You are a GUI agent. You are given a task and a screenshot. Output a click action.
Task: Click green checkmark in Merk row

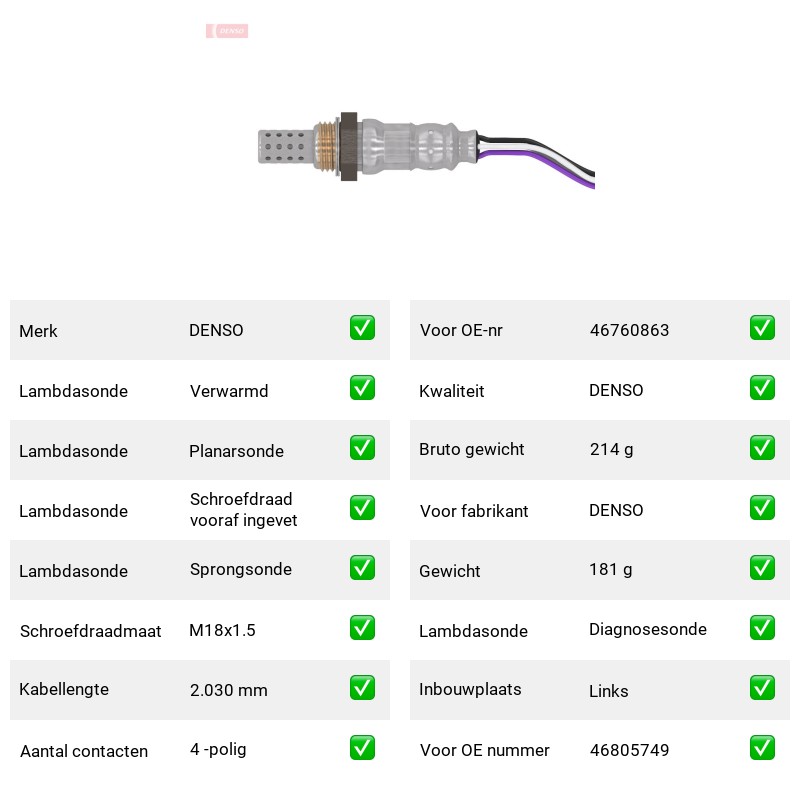(x=362, y=328)
